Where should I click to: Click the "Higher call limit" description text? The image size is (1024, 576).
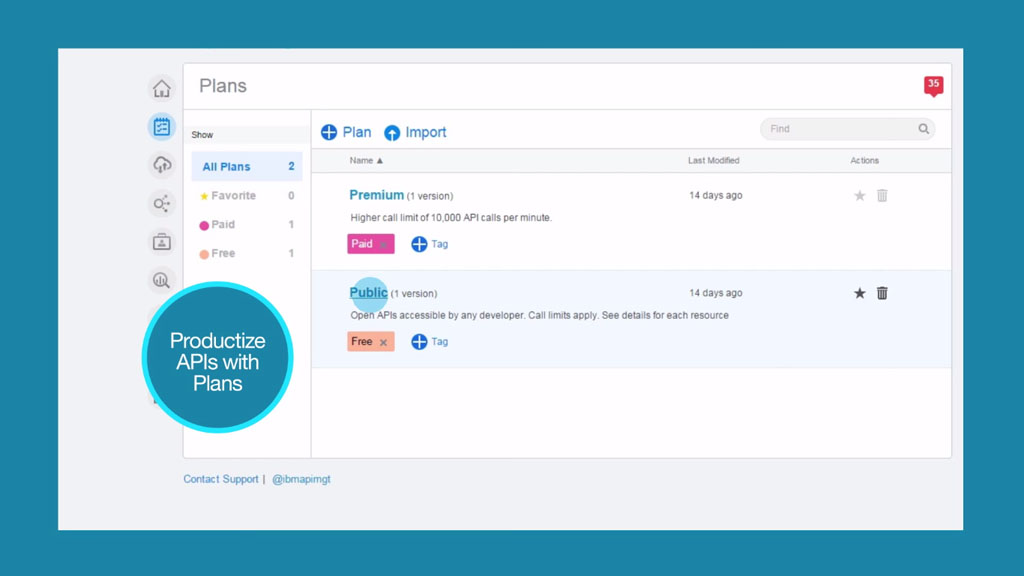coord(451,217)
